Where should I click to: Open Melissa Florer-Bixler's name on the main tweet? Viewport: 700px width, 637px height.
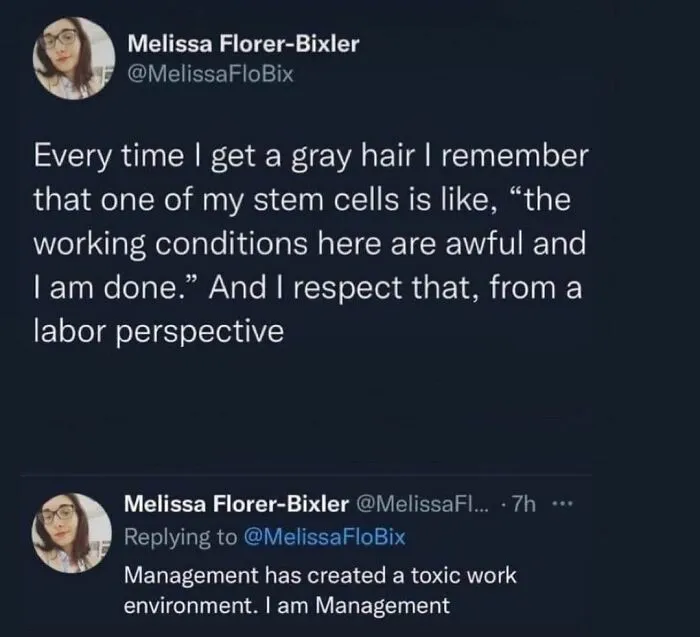[243, 44]
